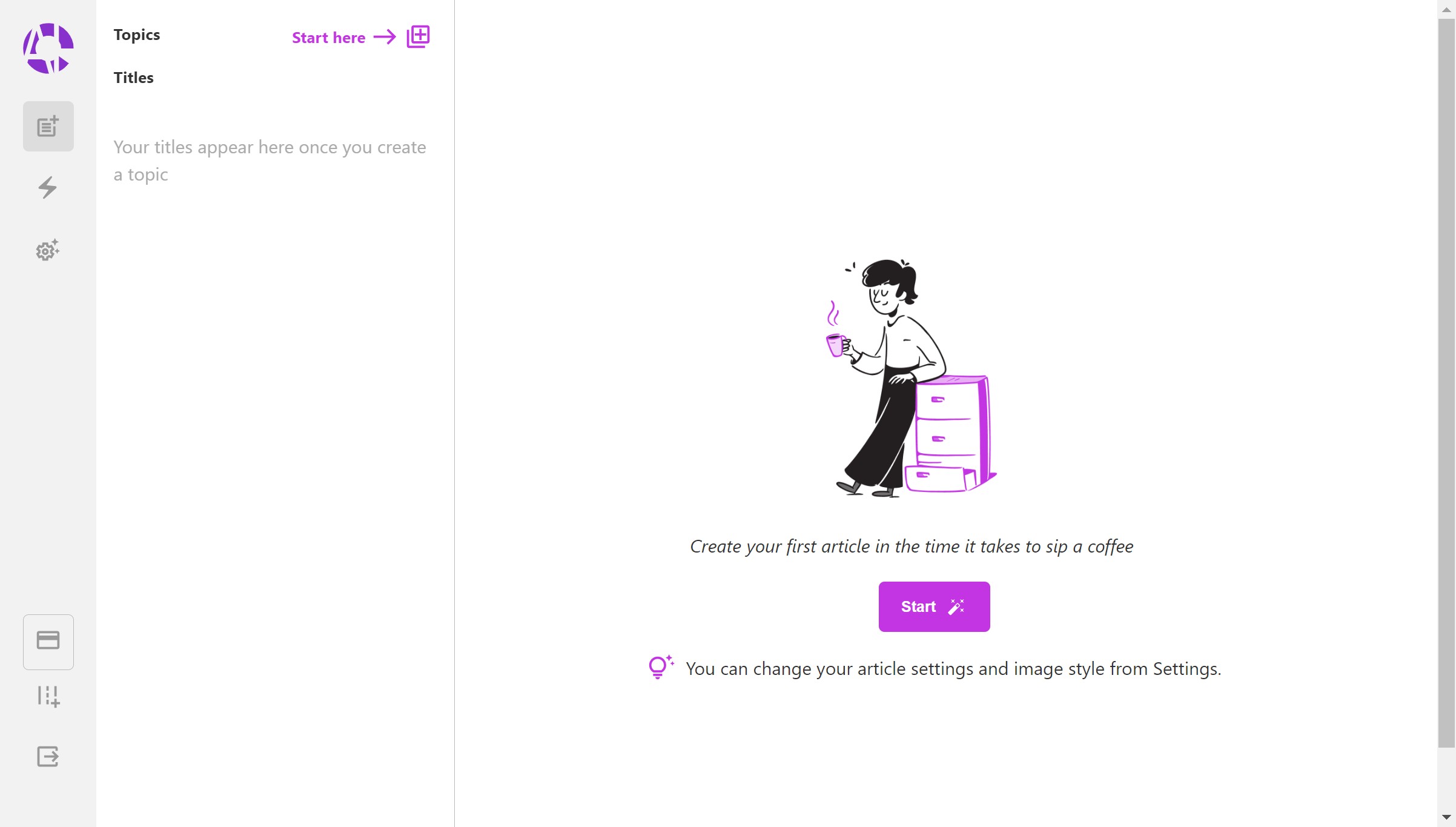
Task: Click the add new topic plus icon
Action: point(418,36)
